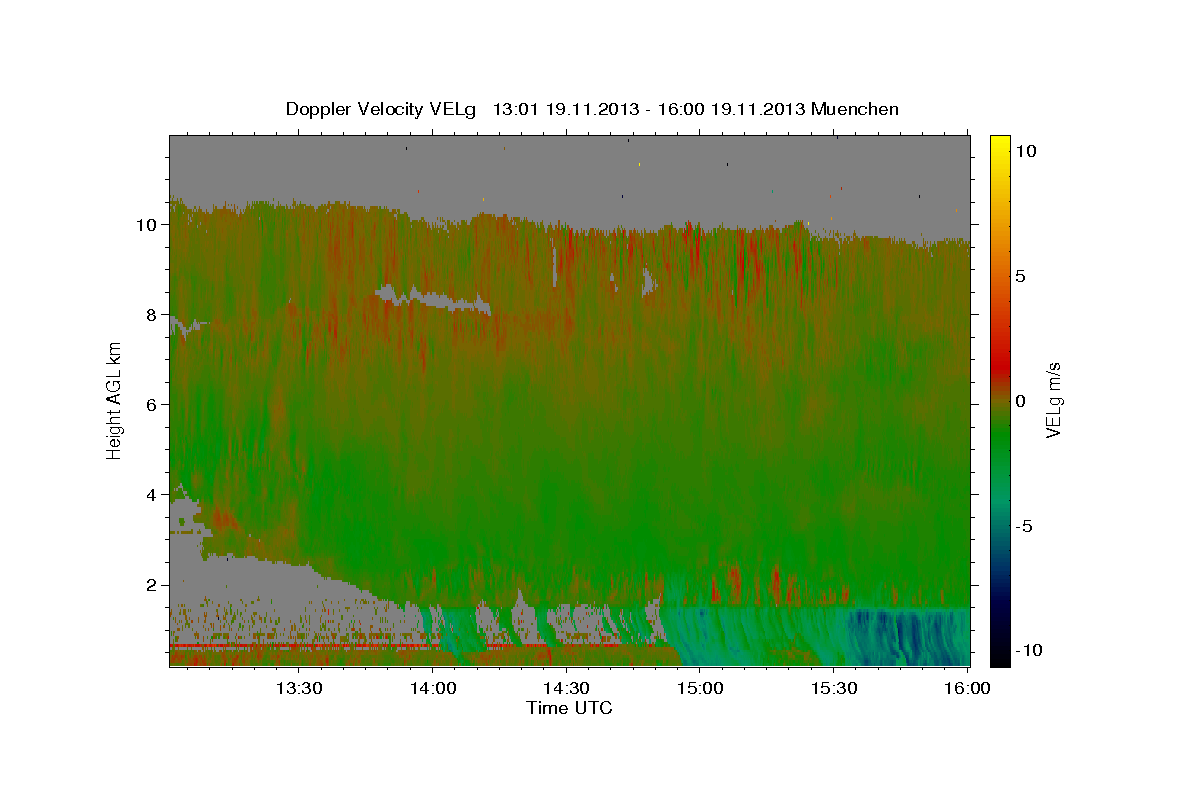Click the colorbar tick label 10
This screenshot has height=800, width=1200.
pos(1025,151)
